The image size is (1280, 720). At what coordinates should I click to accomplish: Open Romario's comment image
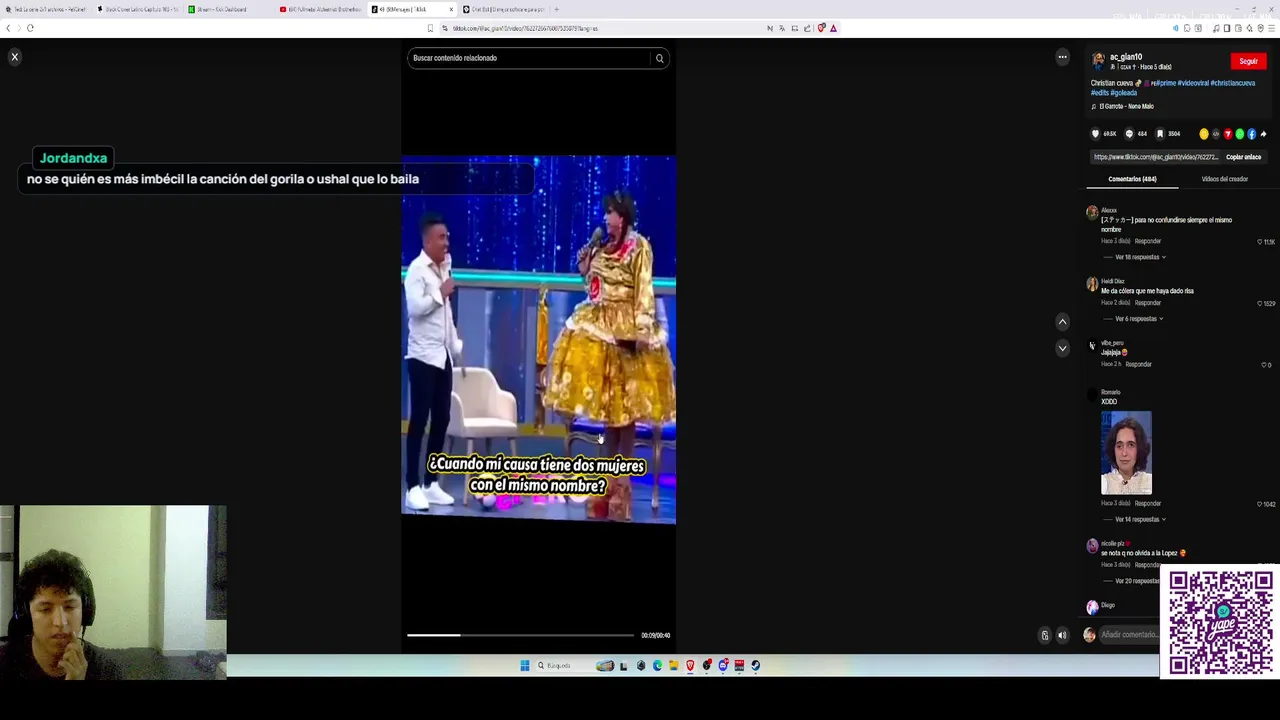pos(1126,453)
